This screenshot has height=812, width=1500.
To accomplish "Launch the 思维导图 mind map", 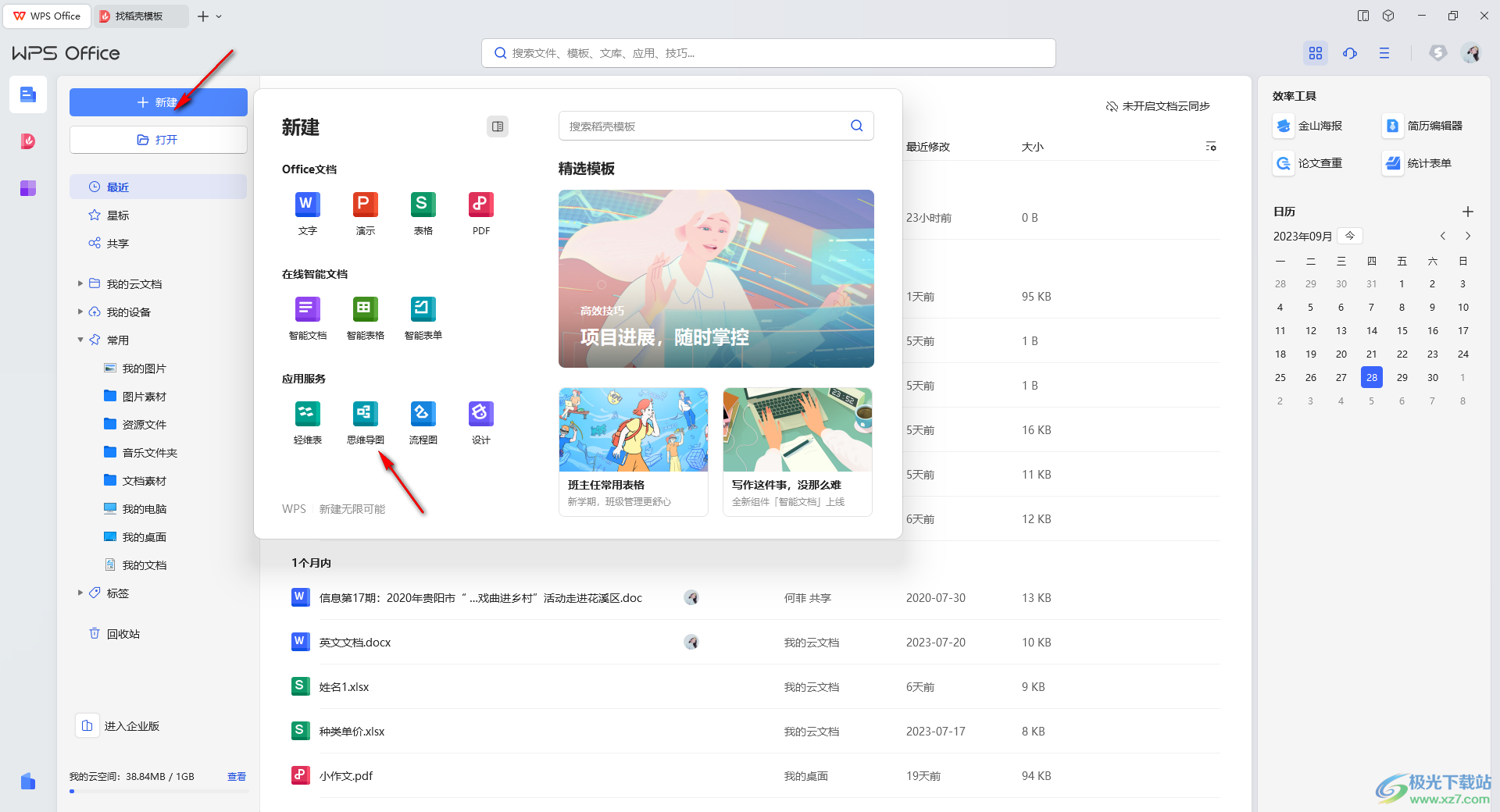I will [365, 422].
